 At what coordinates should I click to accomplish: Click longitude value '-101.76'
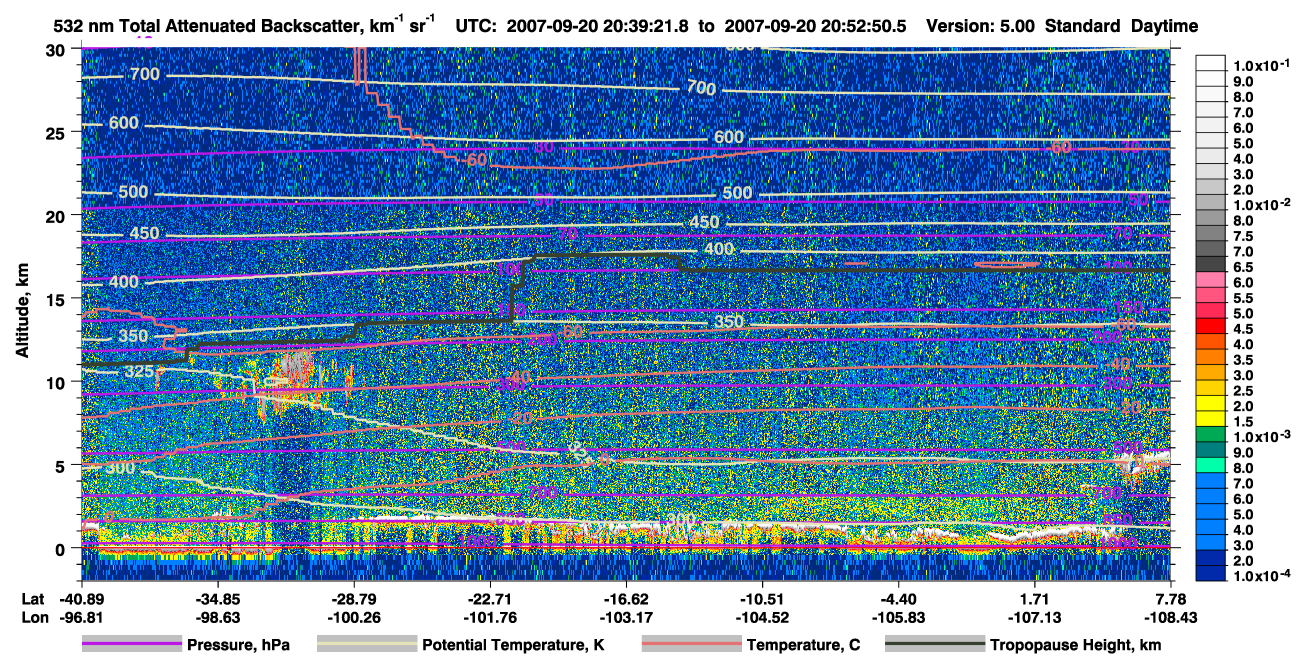(x=490, y=617)
